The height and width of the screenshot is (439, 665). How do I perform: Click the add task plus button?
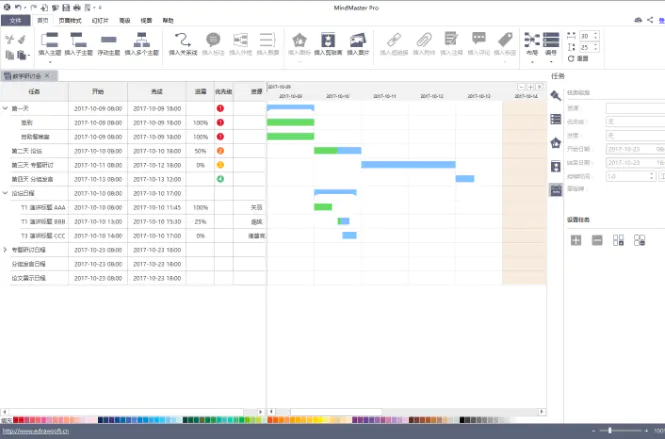coord(576,240)
